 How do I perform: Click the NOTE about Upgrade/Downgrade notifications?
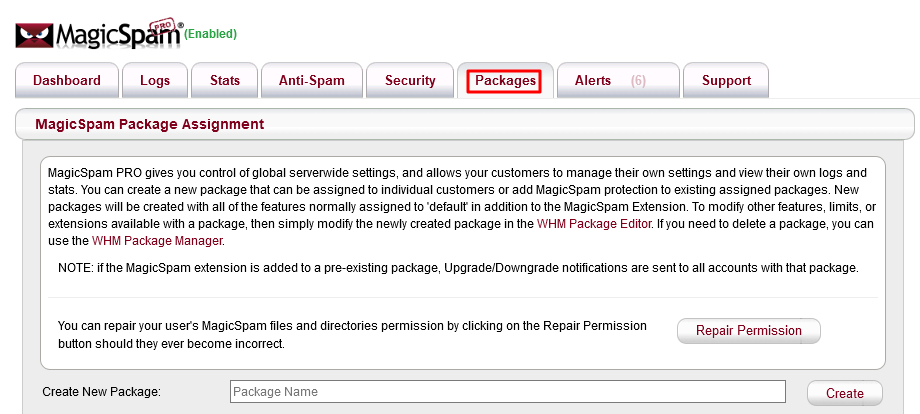tap(458, 269)
